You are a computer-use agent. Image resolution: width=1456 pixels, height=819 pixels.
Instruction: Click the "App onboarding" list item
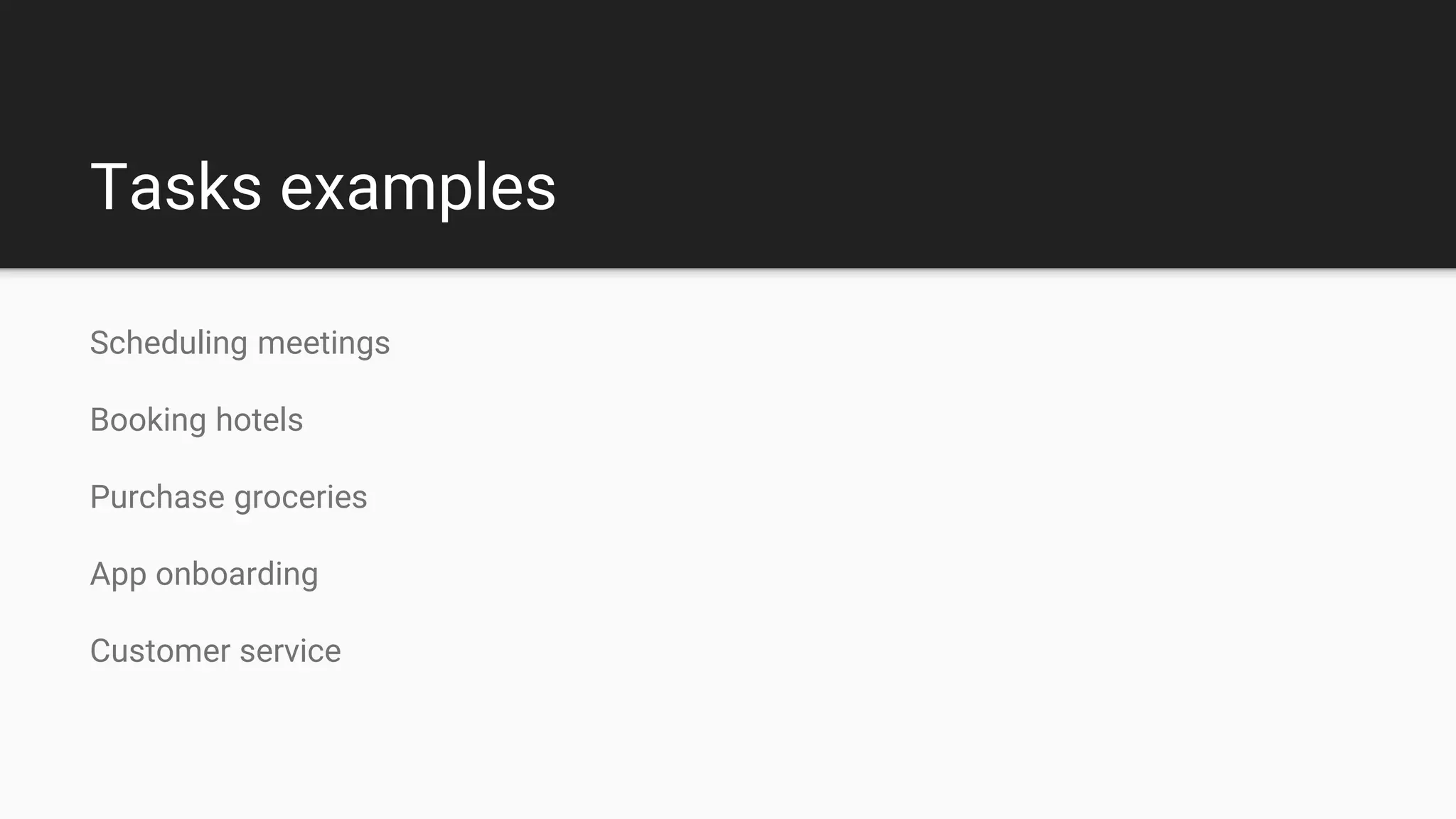click(x=204, y=574)
